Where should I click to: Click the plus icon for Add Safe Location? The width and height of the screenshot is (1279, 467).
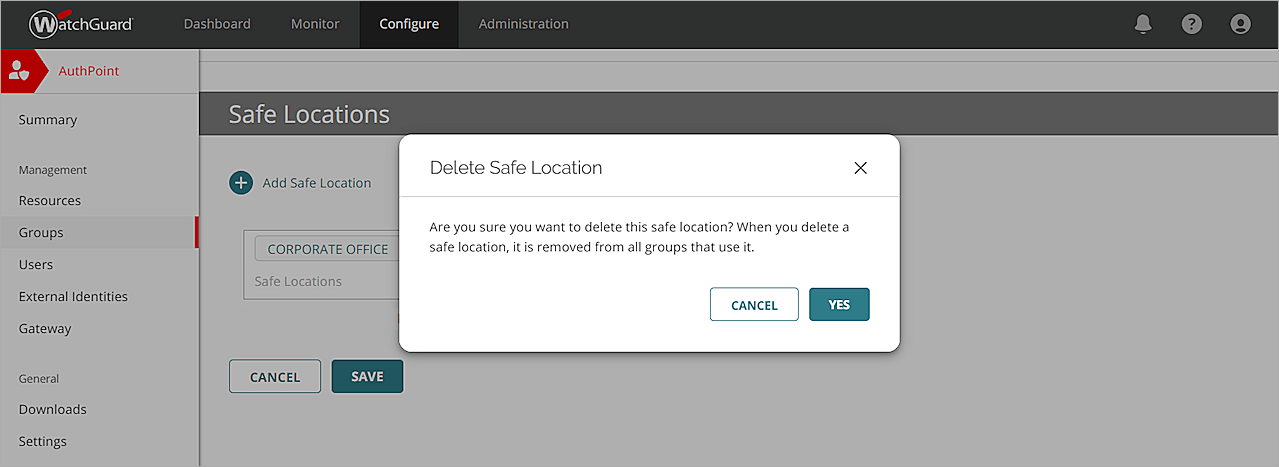241,183
